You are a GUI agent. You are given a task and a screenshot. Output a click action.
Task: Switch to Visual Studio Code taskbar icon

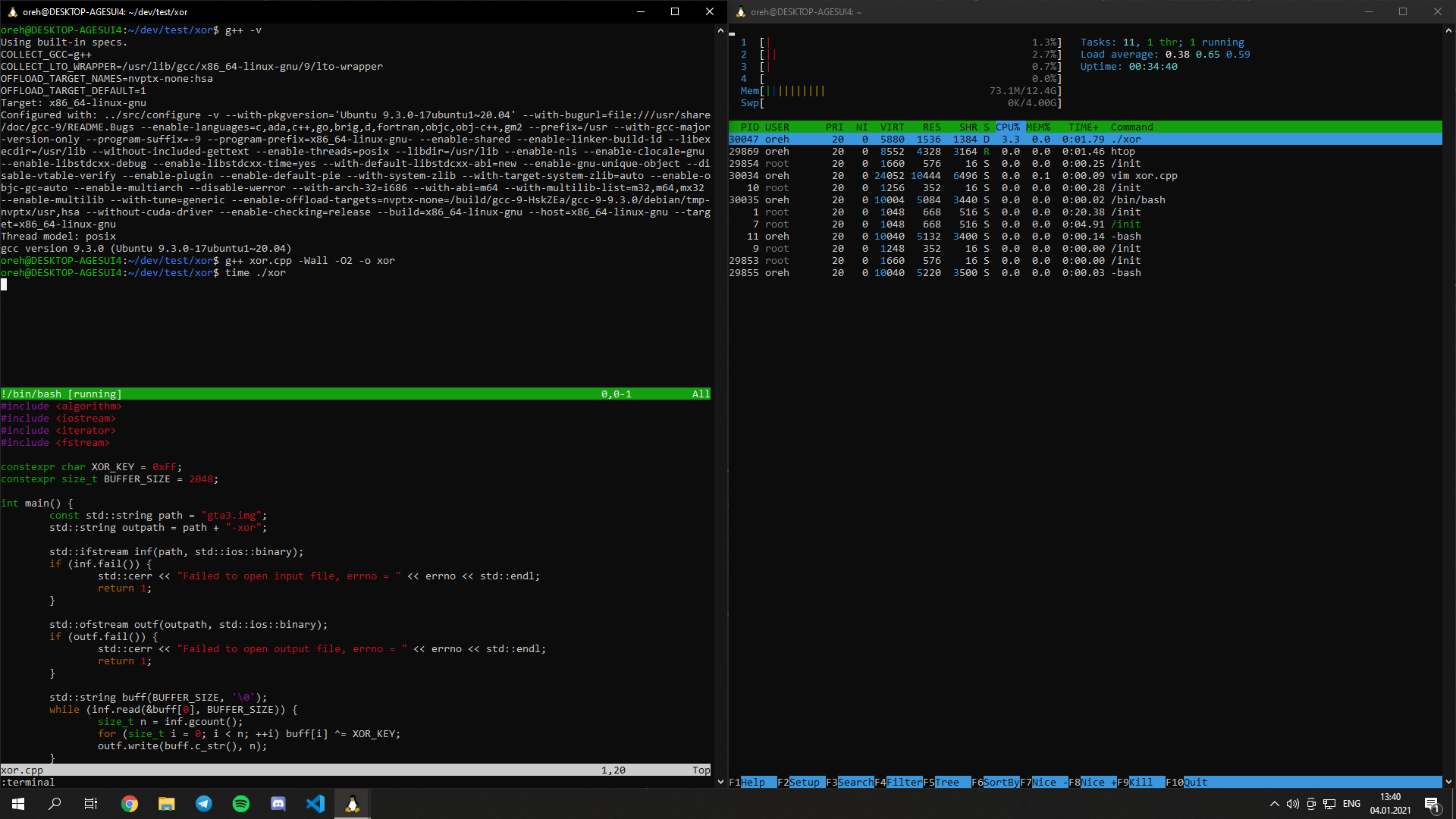point(315,804)
